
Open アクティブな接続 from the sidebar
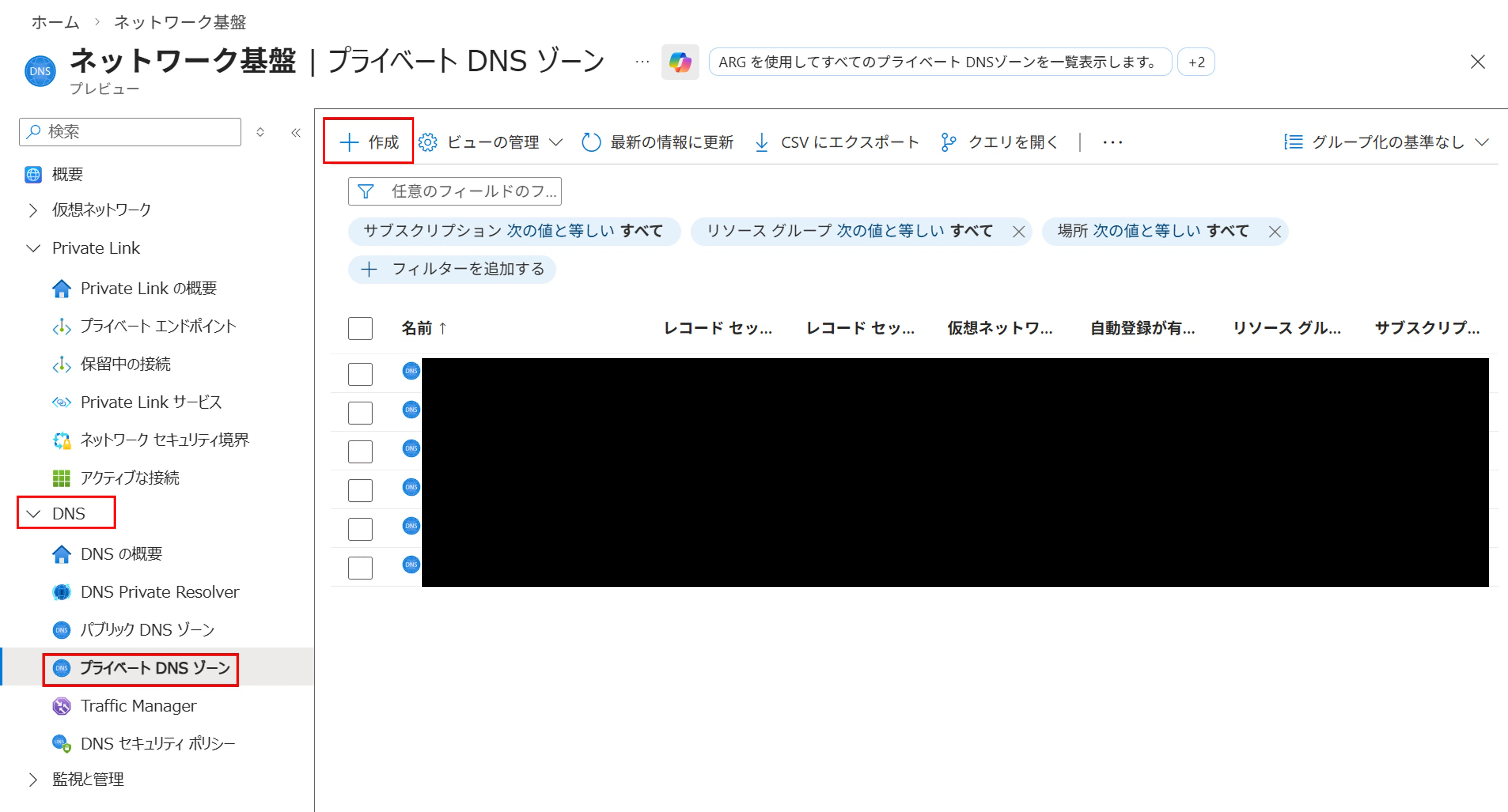(x=131, y=478)
